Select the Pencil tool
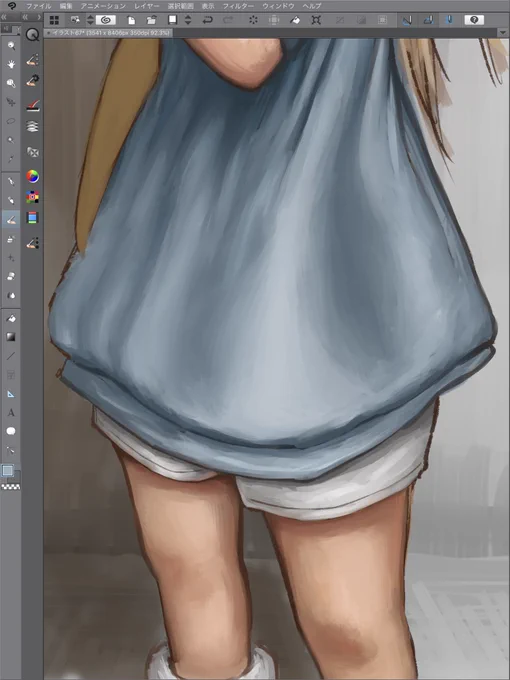The height and width of the screenshot is (680, 510). pos(11,200)
